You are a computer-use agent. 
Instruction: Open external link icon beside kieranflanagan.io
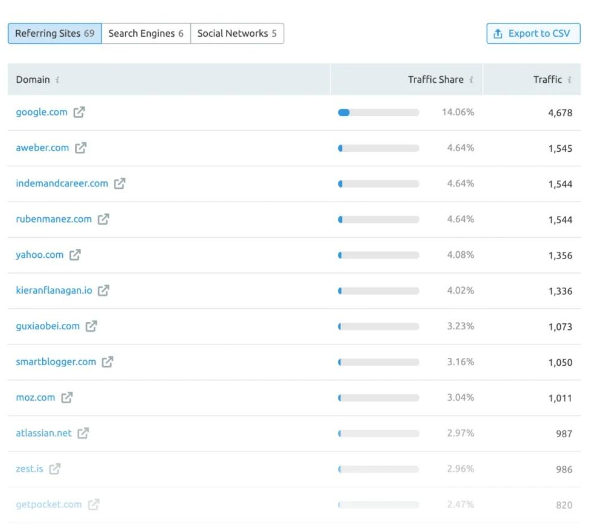(104, 290)
